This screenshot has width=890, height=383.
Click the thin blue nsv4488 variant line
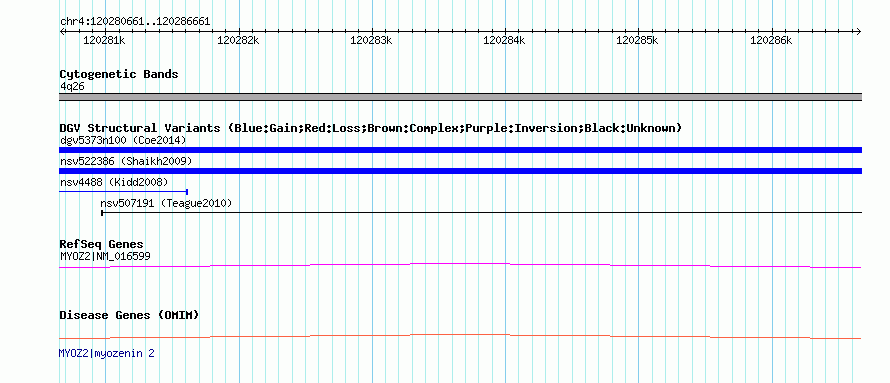tap(123, 192)
